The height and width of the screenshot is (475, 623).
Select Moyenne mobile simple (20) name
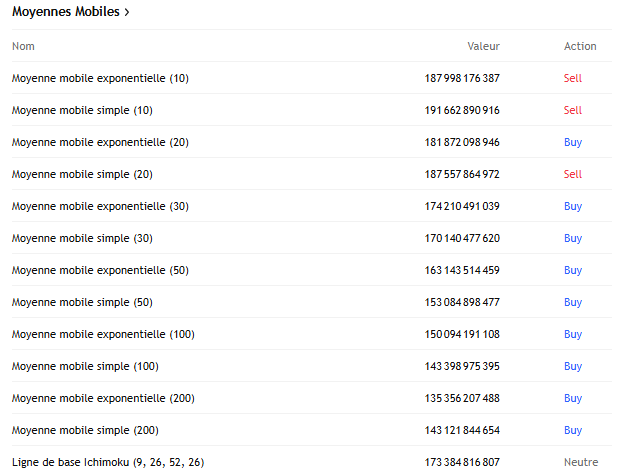(x=82, y=174)
